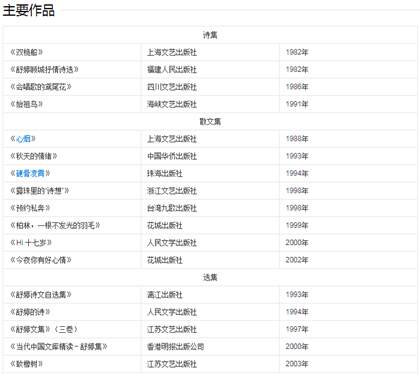Click the year 2002年
Image resolution: width=420 pixels, height=375 pixels.
click(x=297, y=260)
